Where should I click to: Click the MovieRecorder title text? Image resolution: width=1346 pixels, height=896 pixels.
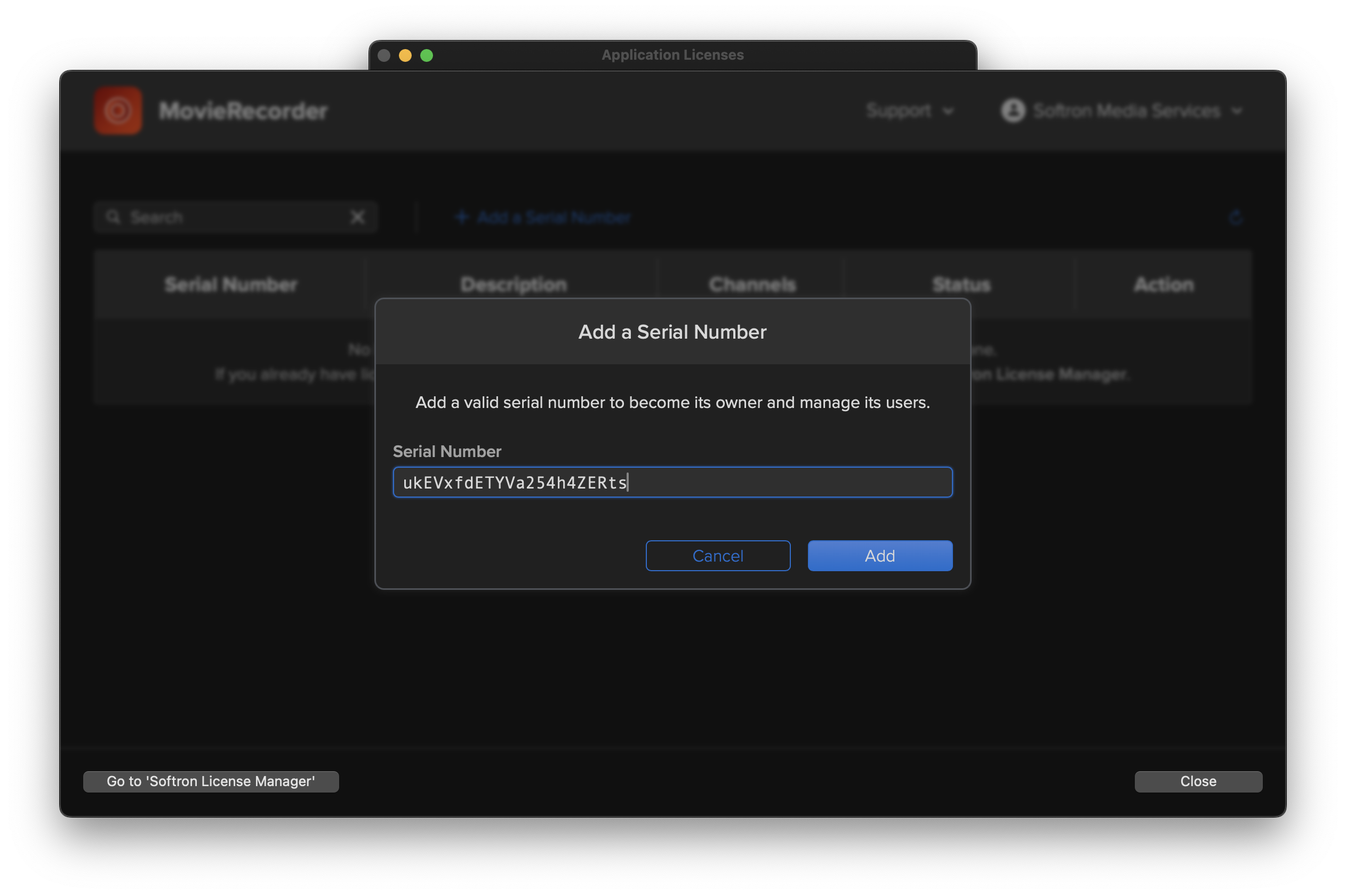[243, 111]
